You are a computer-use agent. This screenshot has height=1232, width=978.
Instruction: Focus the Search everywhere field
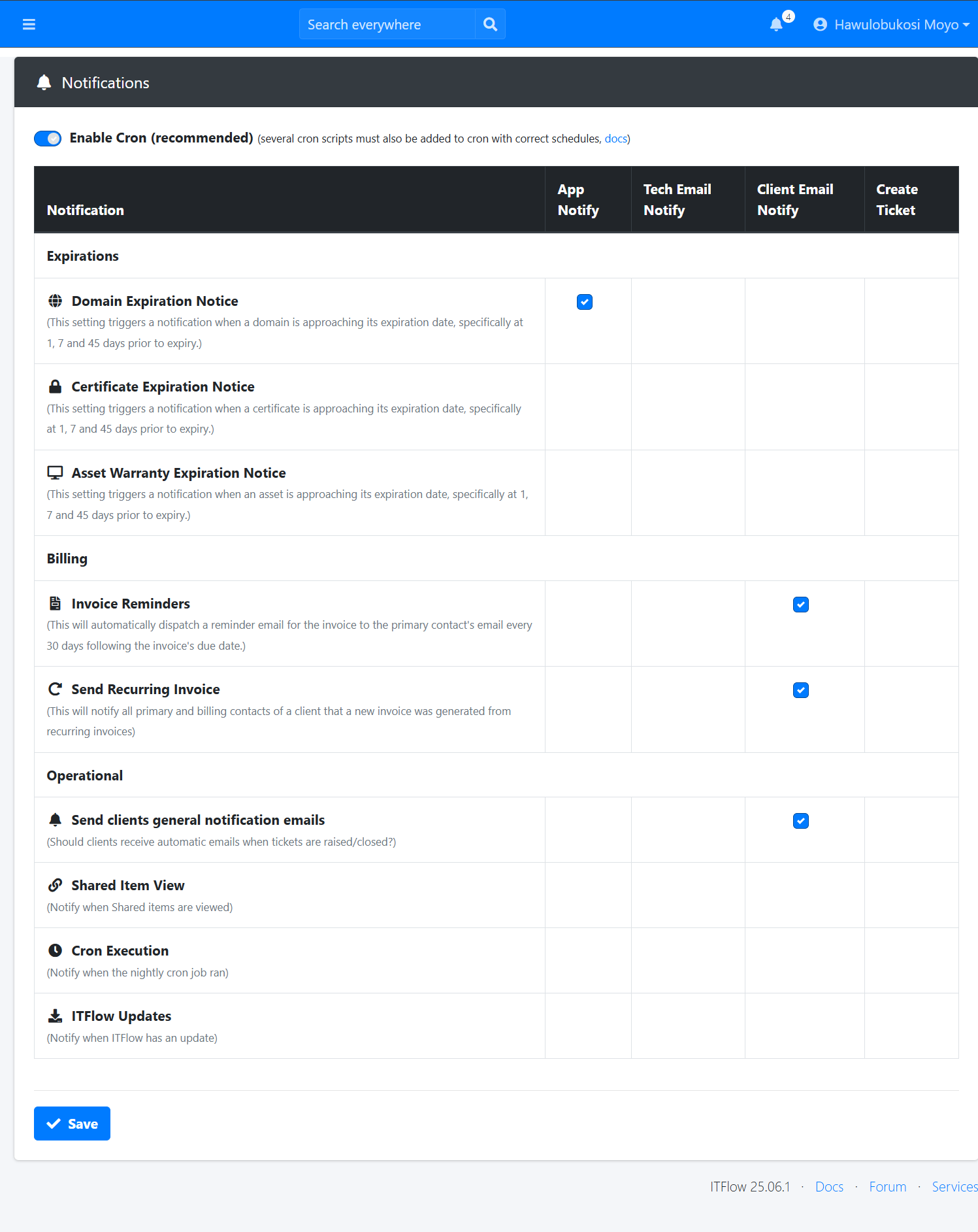pos(387,24)
